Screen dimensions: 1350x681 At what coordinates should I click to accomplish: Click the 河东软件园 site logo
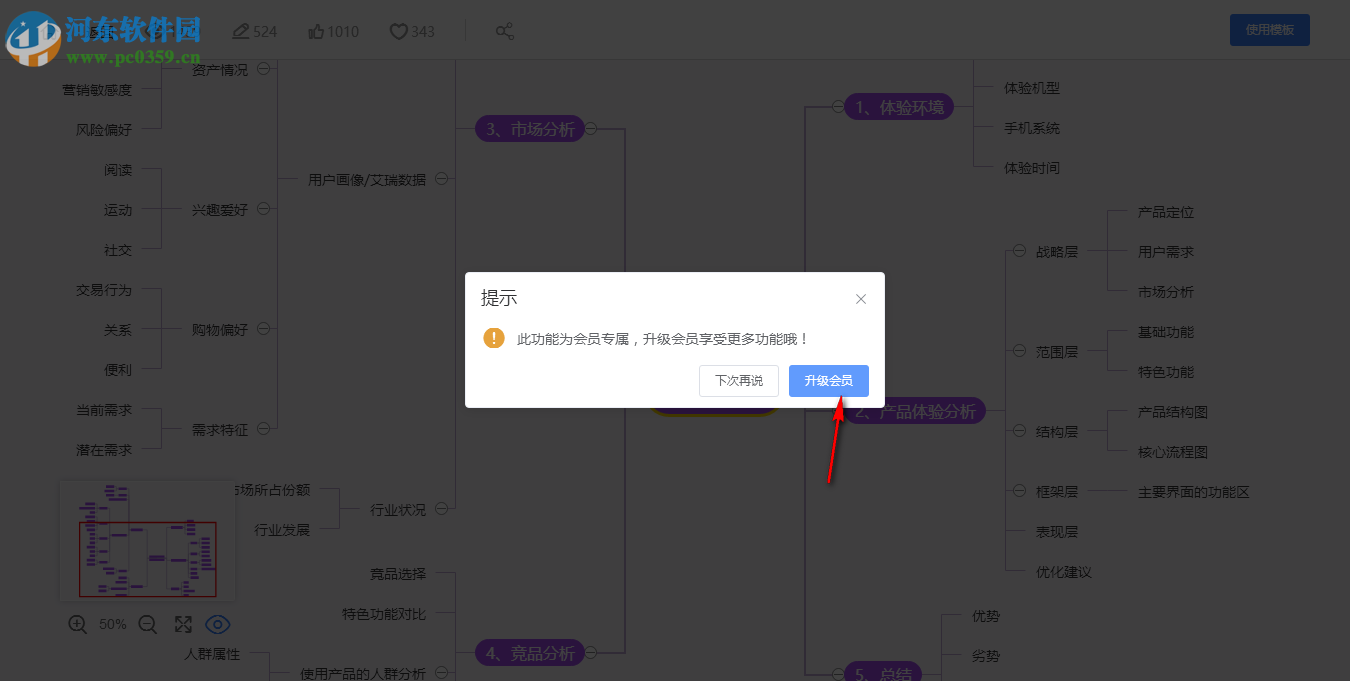pyautogui.click(x=100, y=30)
